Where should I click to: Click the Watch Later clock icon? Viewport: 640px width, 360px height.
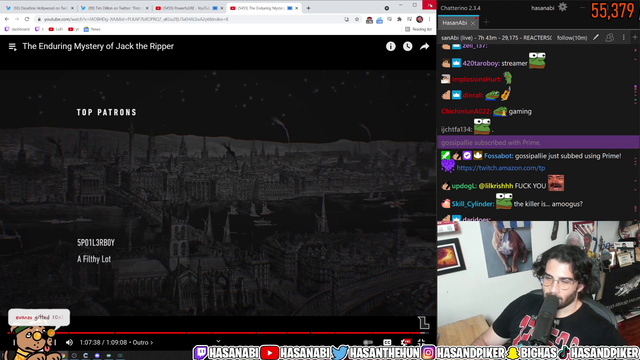tap(407, 47)
